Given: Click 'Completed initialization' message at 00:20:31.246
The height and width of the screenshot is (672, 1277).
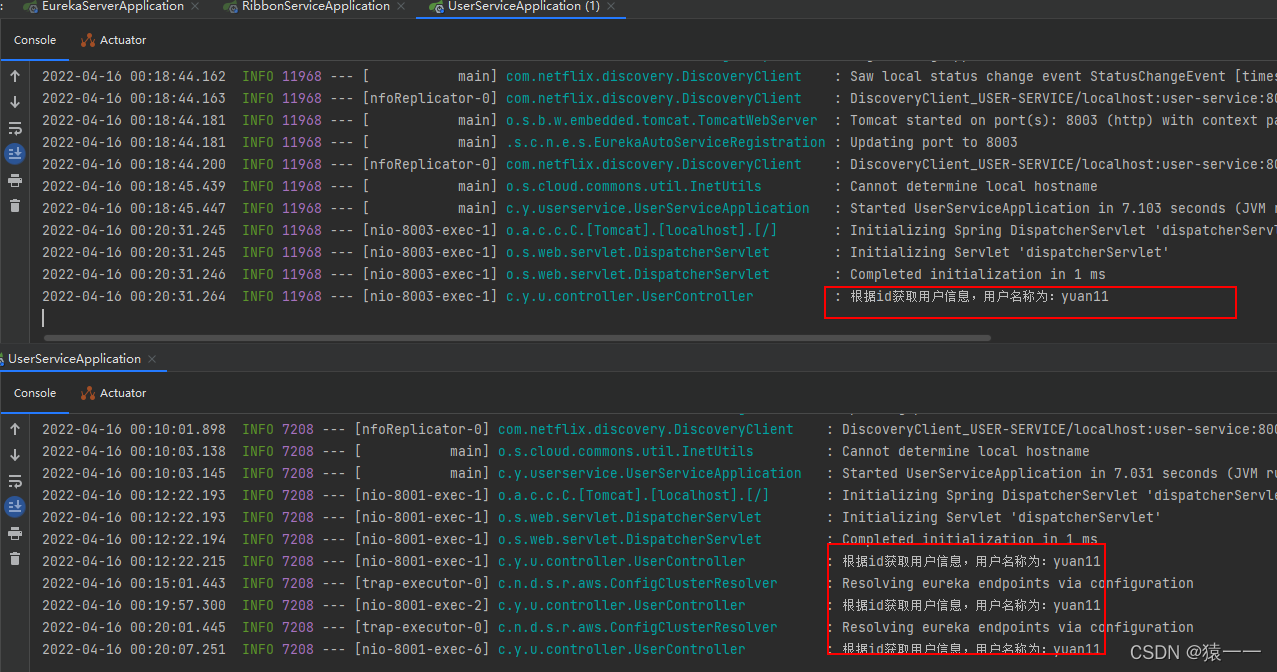Looking at the screenshot, I should (978, 274).
